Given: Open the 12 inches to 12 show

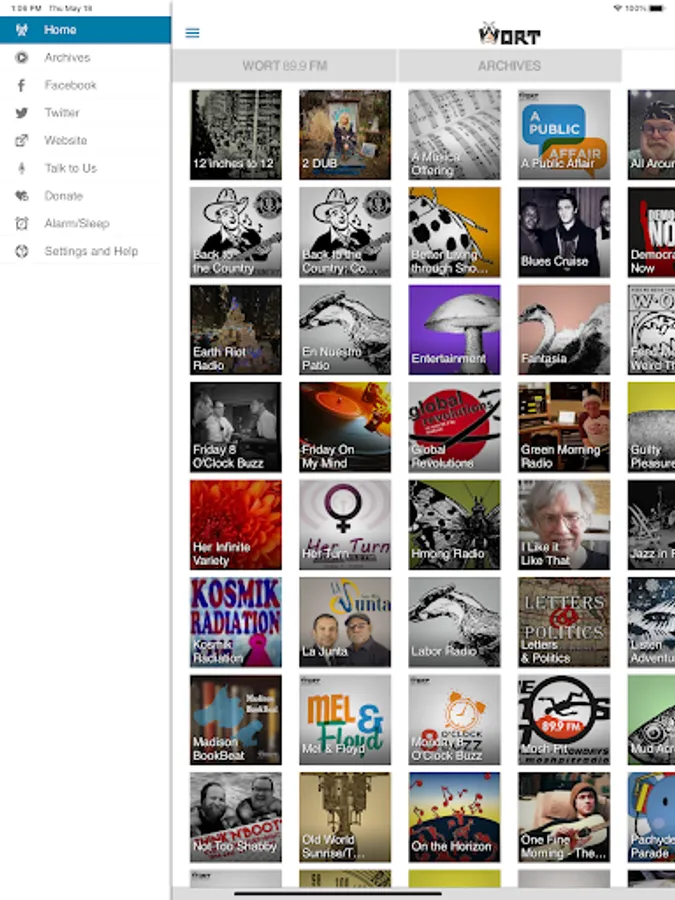Looking at the screenshot, I should coord(236,134).
